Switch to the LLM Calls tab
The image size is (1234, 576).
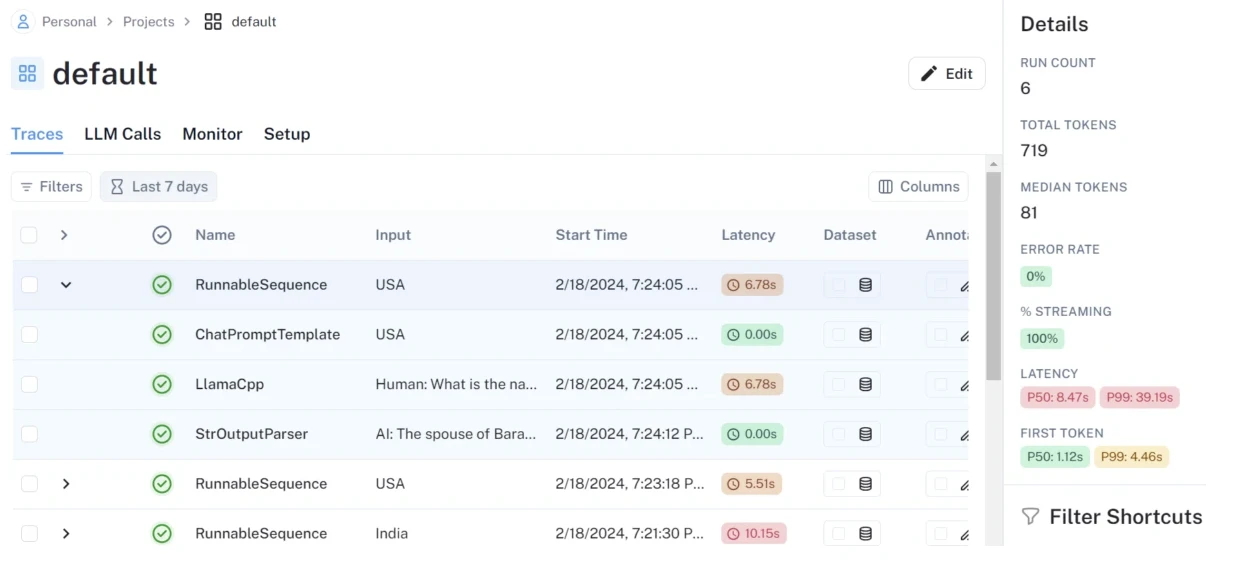tap(122, 134)
